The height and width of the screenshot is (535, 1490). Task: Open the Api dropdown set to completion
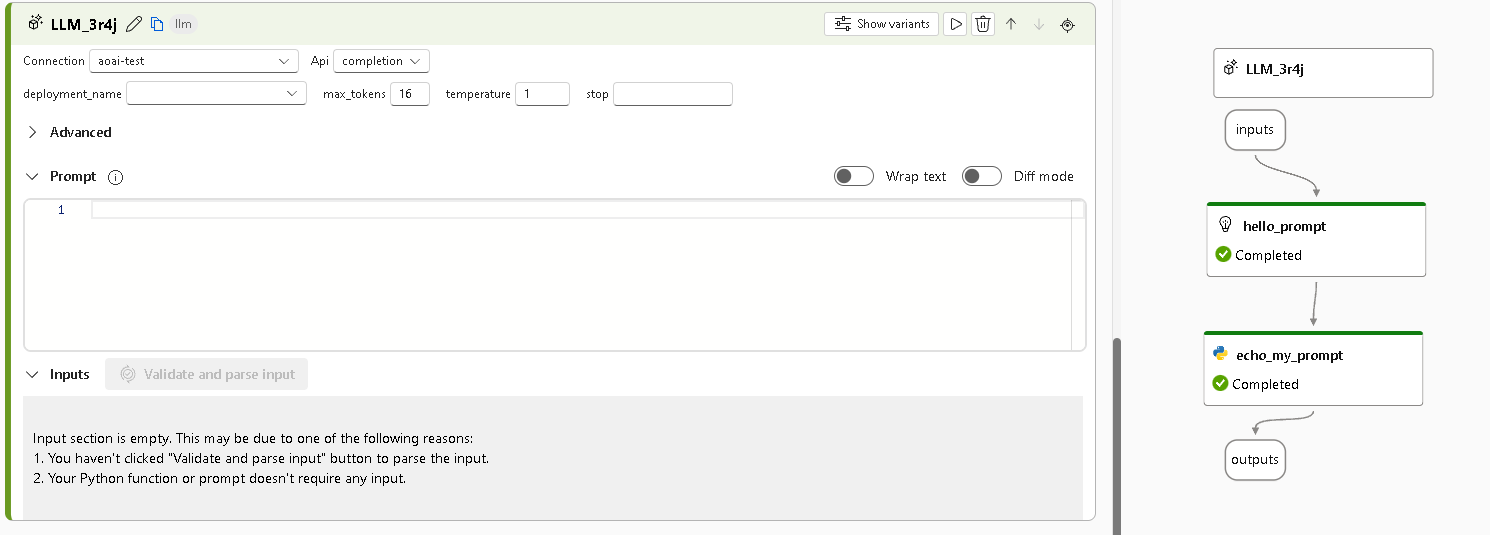381,61
